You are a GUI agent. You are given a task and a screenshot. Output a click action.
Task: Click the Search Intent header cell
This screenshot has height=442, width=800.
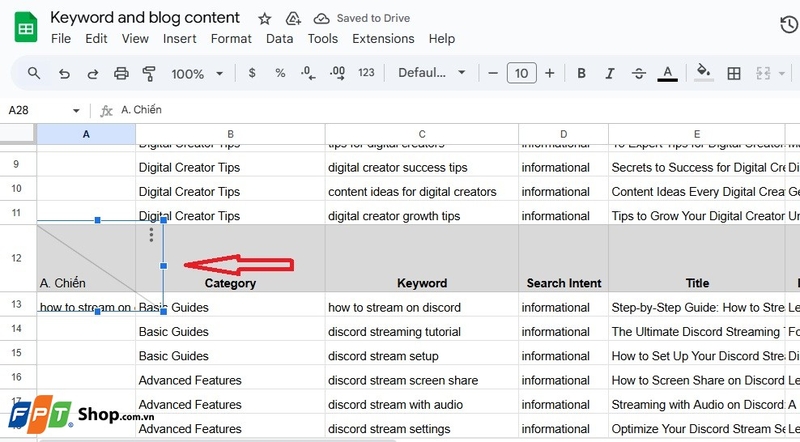point(563,258)
